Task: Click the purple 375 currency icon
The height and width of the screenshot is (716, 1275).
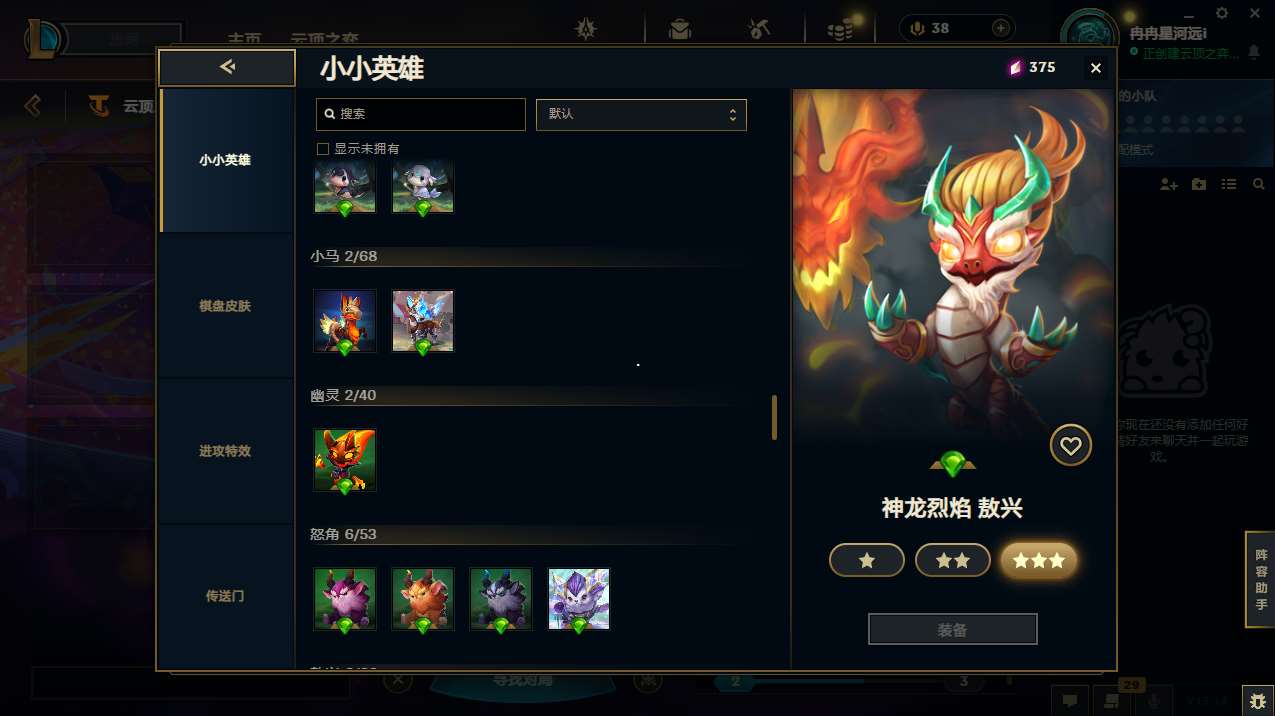Action: (1015, 68)
